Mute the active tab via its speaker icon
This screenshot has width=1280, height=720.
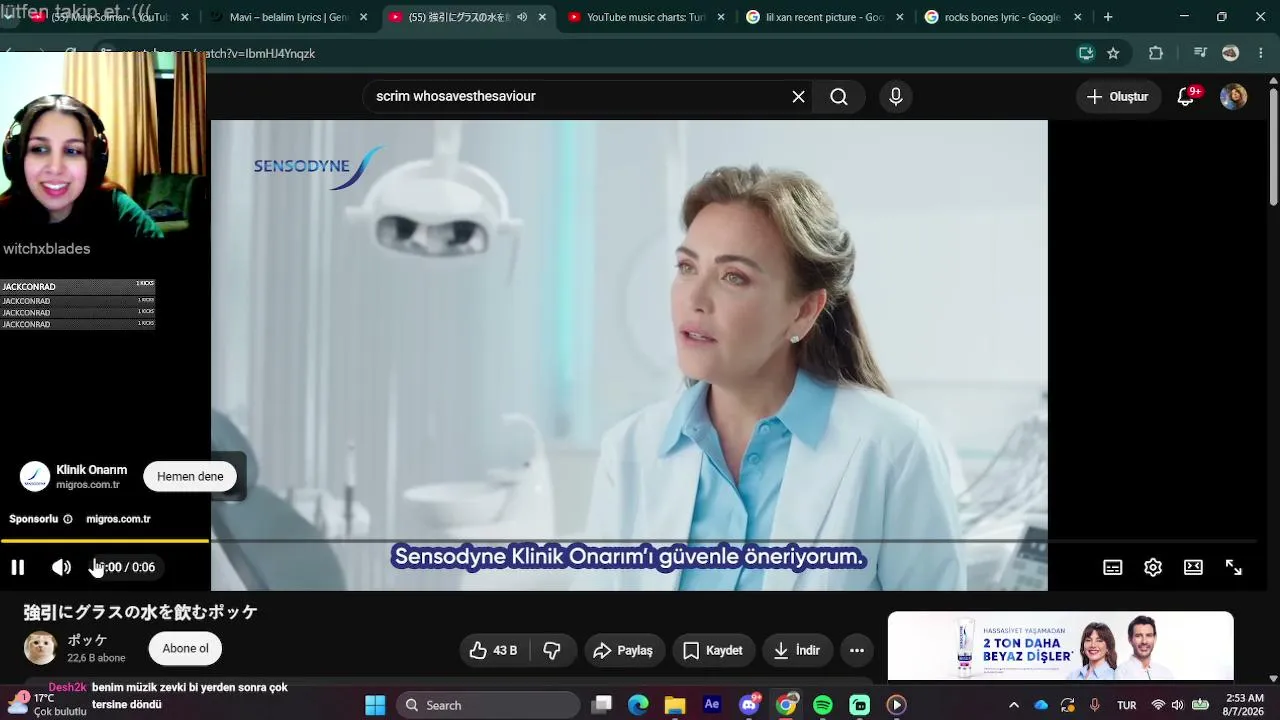click(x=522, y=17)
